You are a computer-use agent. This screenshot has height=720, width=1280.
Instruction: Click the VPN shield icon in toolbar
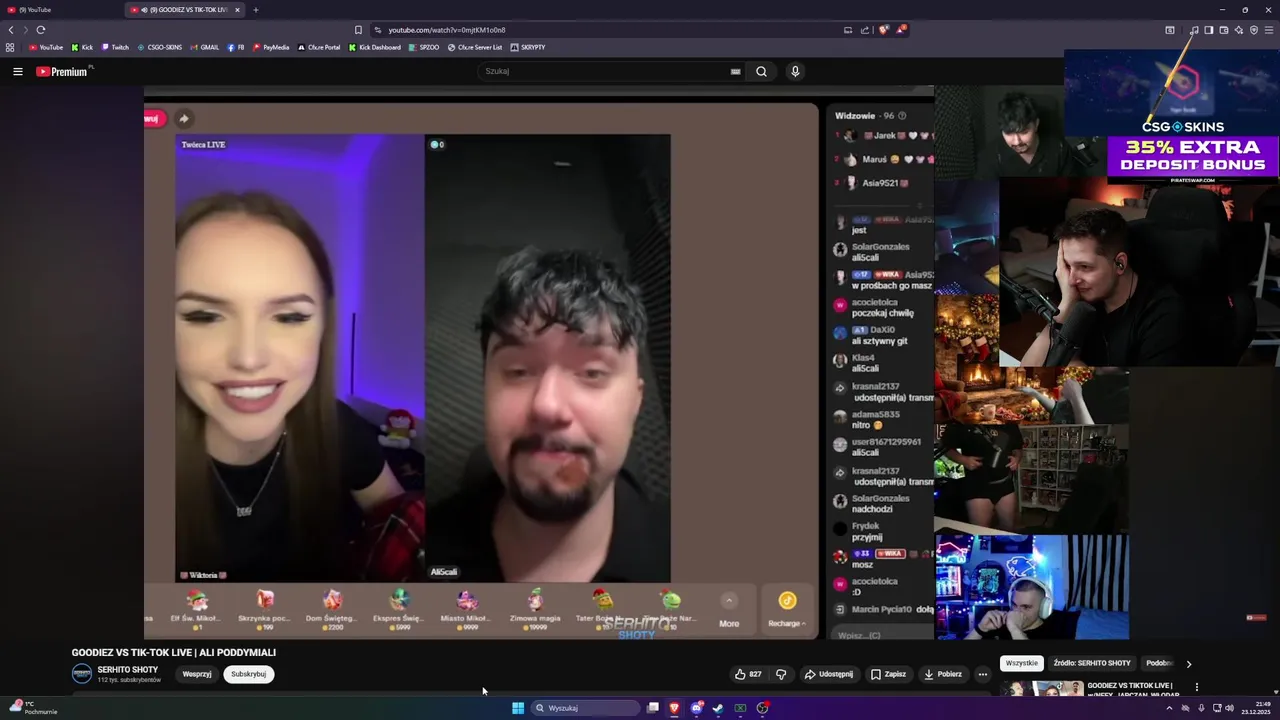tap(1253, 30)
